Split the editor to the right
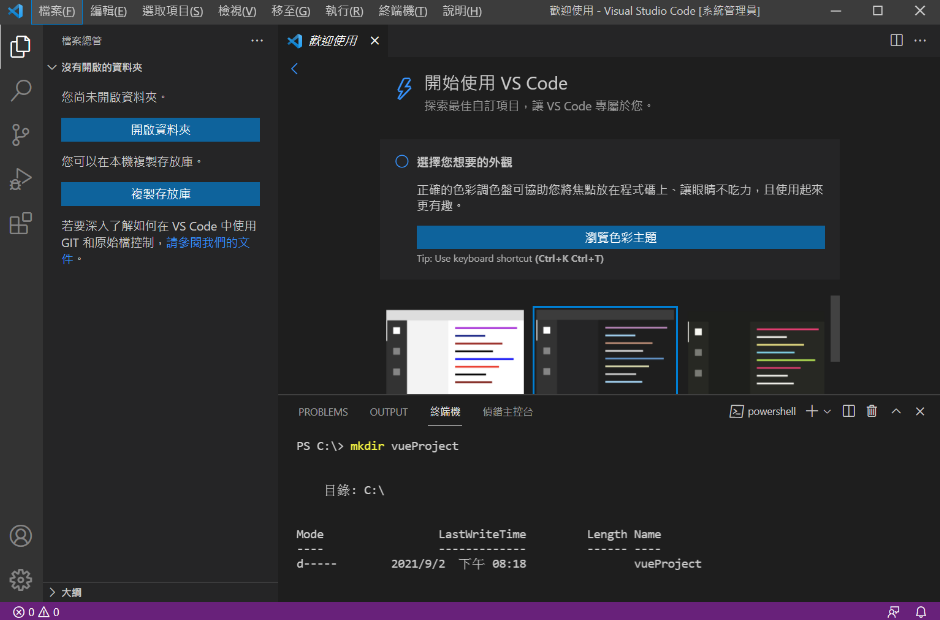Viewport: 940px width, 620px height. (896, 40)
